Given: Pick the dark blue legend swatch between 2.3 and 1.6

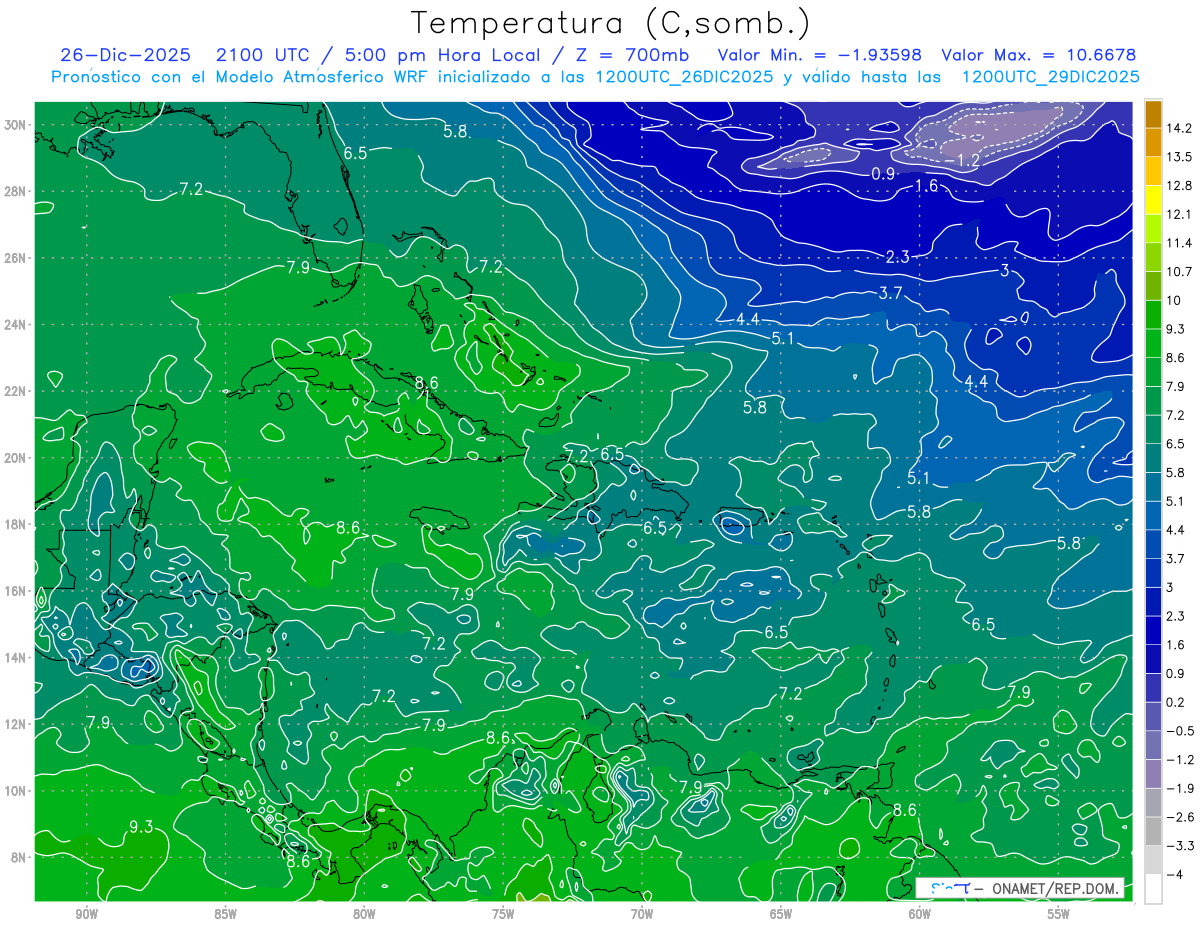Looking at the screenshot, I should click(1153, 631).
